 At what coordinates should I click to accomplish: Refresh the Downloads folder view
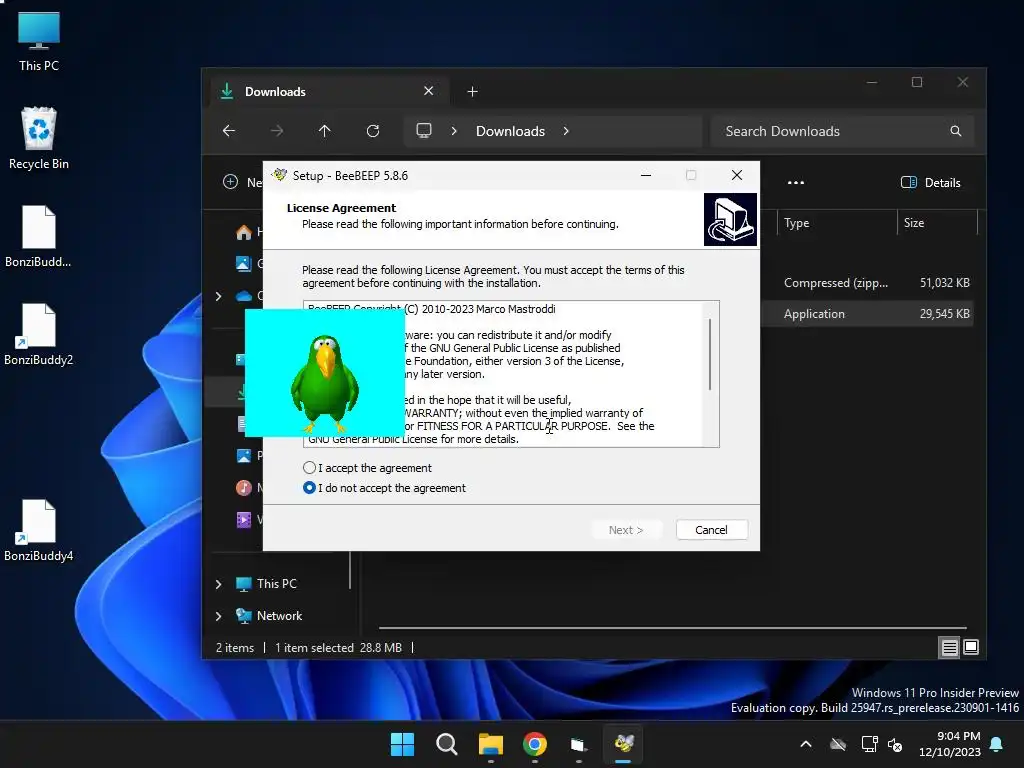[x=373, y=131]
